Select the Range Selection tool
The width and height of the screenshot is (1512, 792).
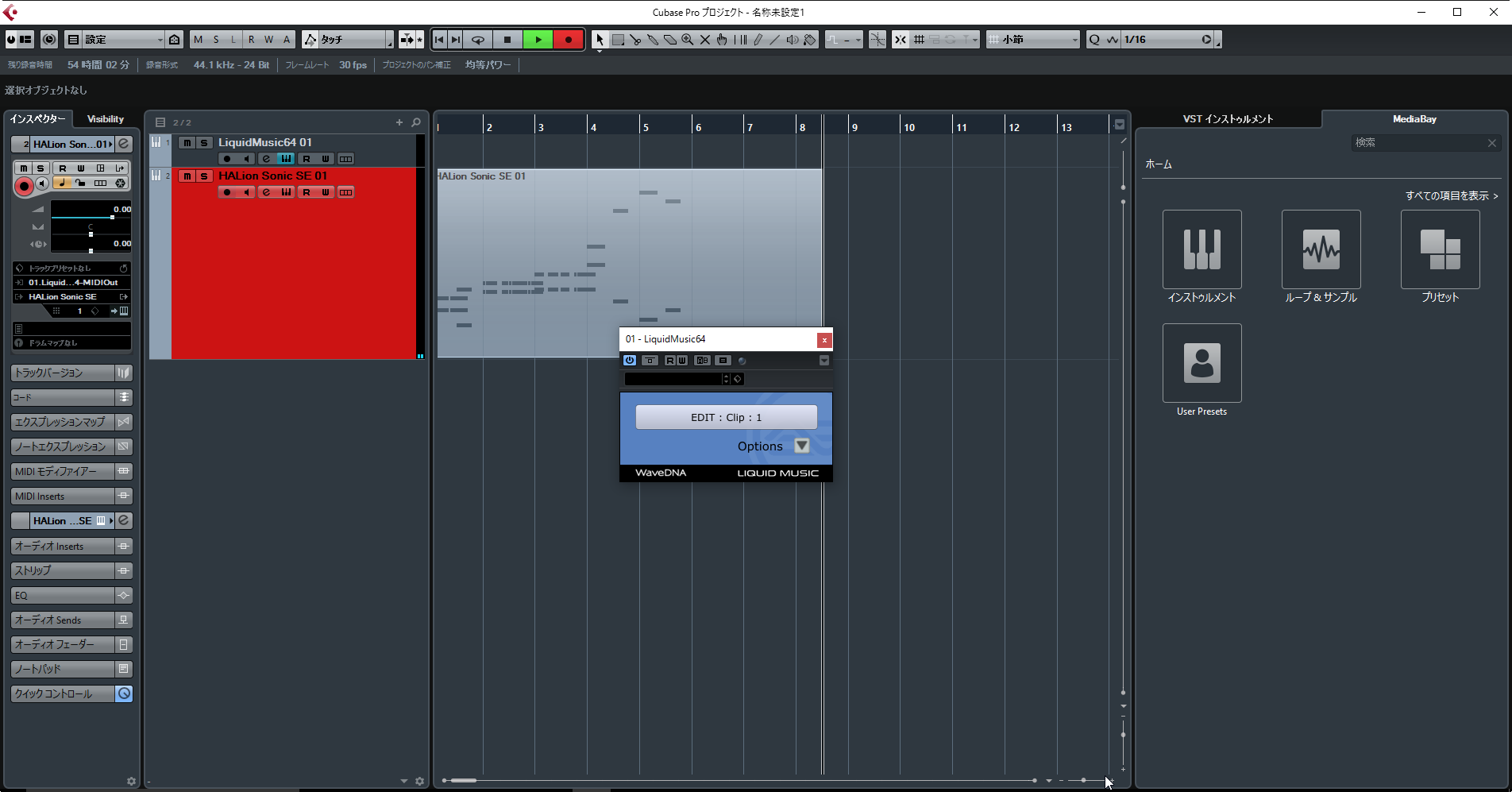point(618,40)
